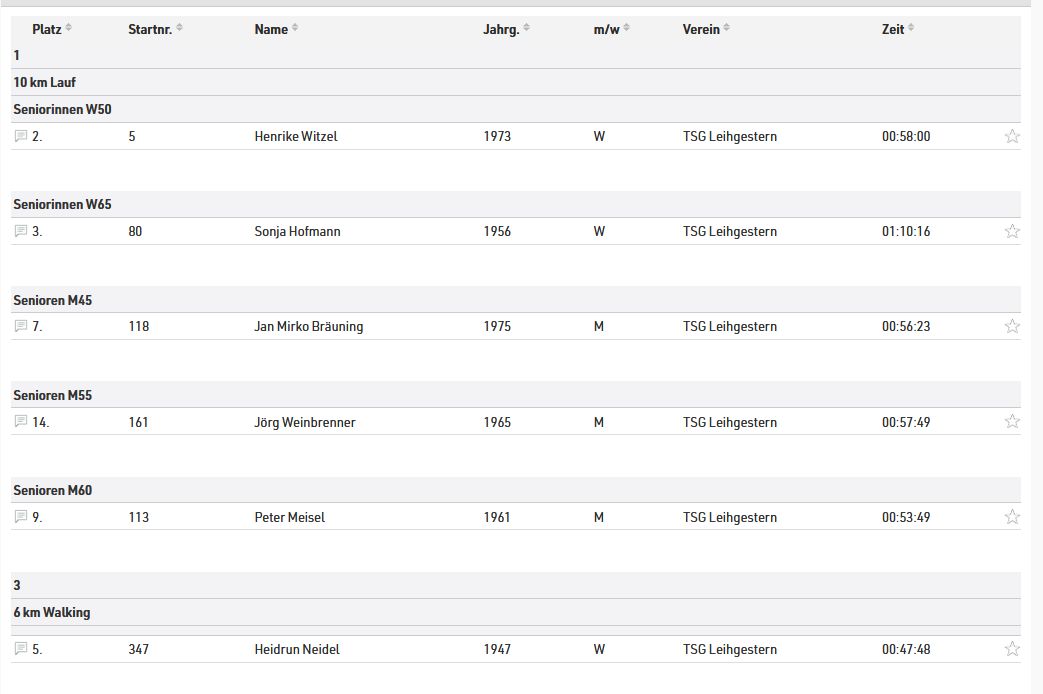Click comment icon beside Sonja Hofmann's rank
1043x694 pixels.
coord(21,231)
